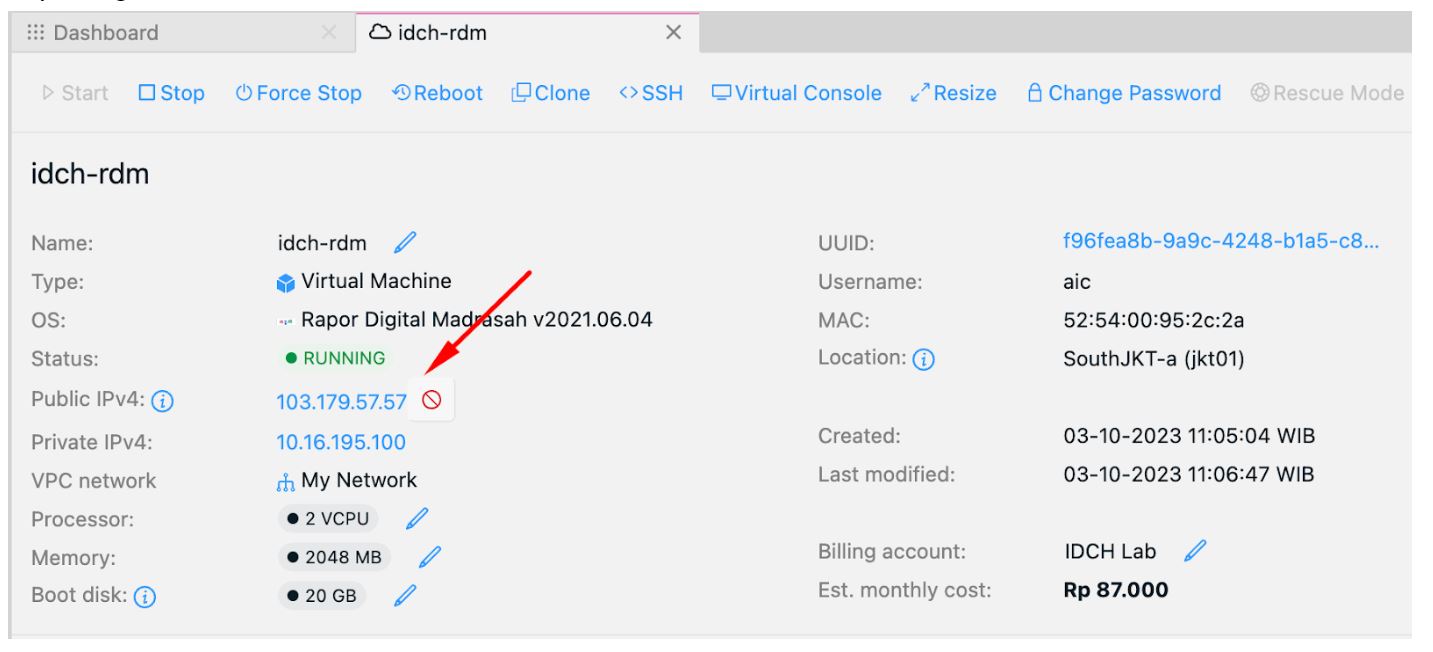Click the UUID link
The width and height of the screenshot is (1433, 652).
tap(1220, 242)
